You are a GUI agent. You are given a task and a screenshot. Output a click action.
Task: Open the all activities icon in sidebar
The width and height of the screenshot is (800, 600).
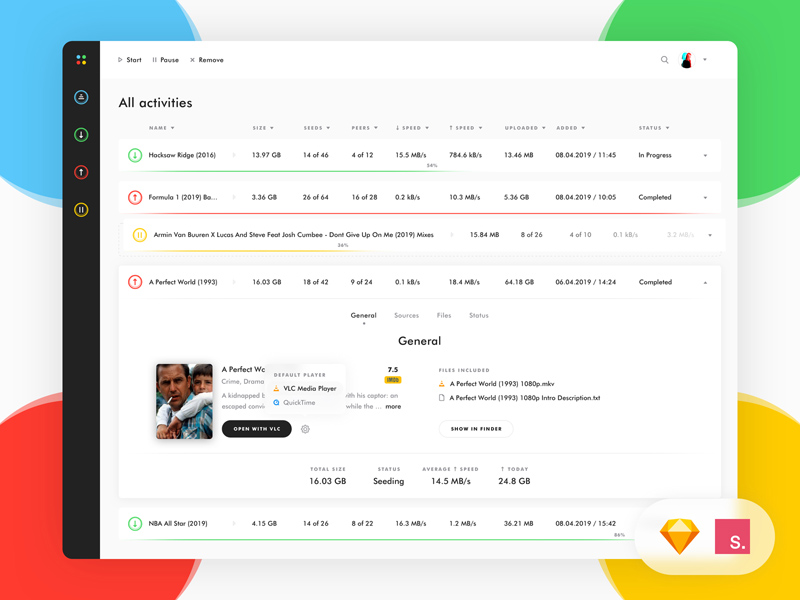(81, 97)
